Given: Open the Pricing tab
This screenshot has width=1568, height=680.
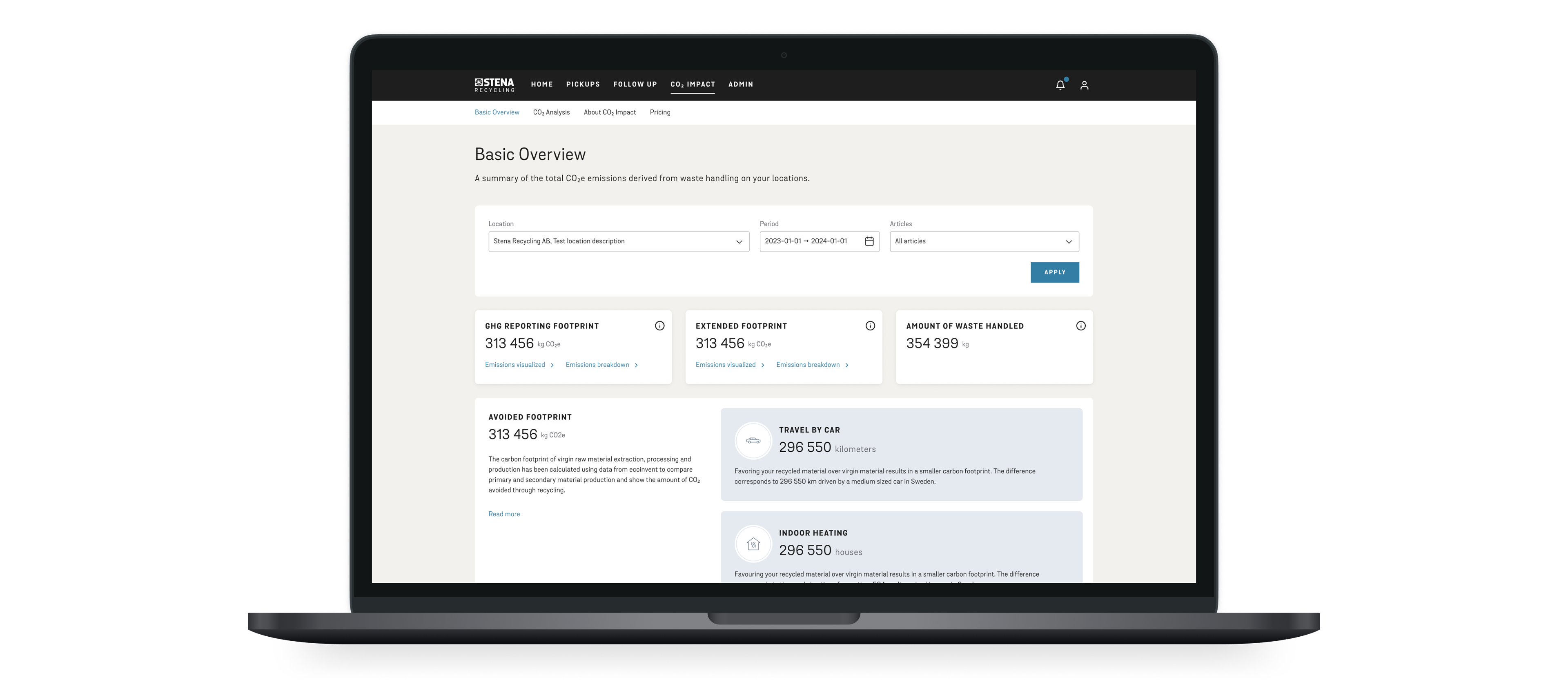Looking at the screenshot, I should [660, 113].
